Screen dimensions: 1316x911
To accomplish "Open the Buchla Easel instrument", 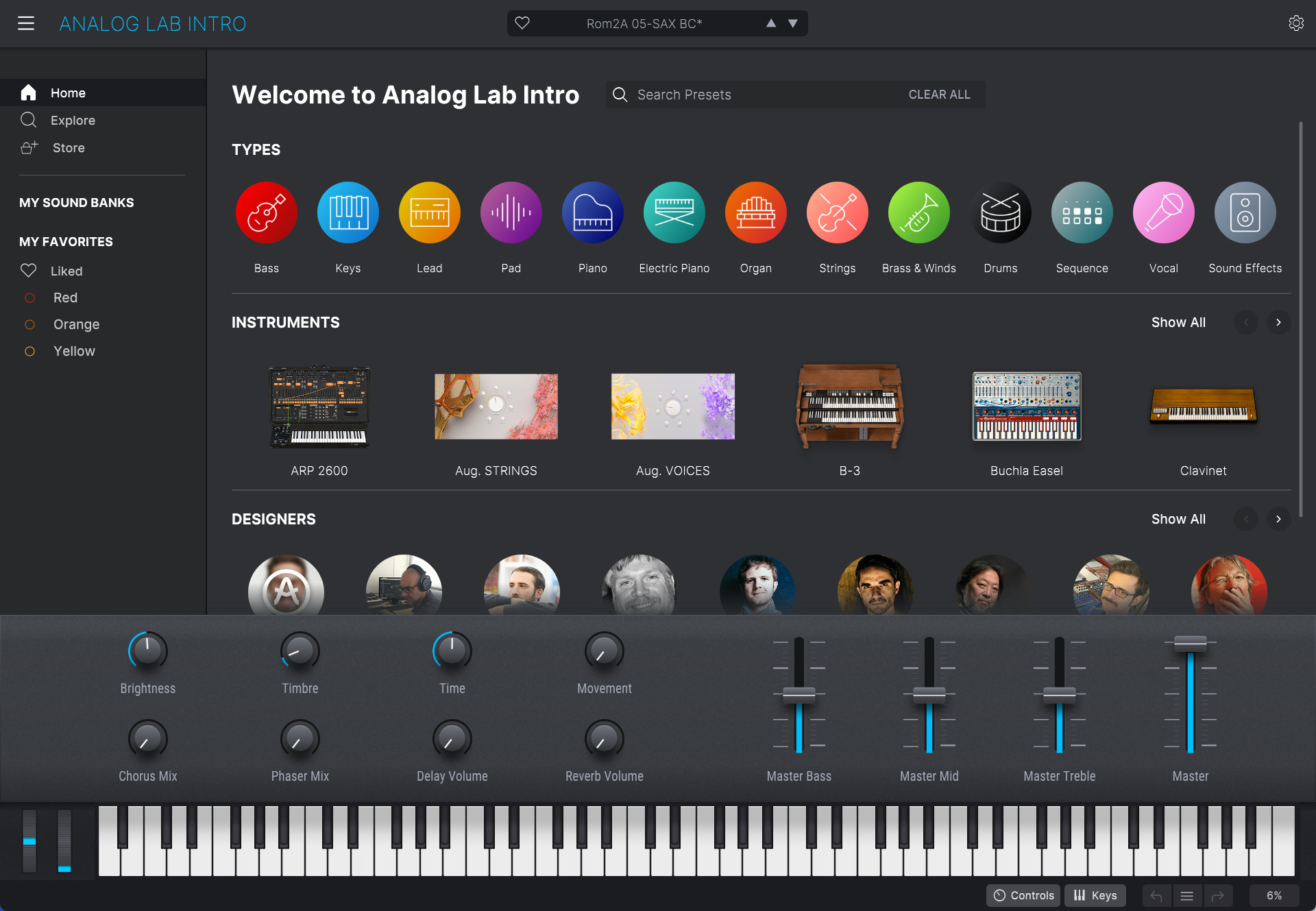I will [x=1027, y=406].
